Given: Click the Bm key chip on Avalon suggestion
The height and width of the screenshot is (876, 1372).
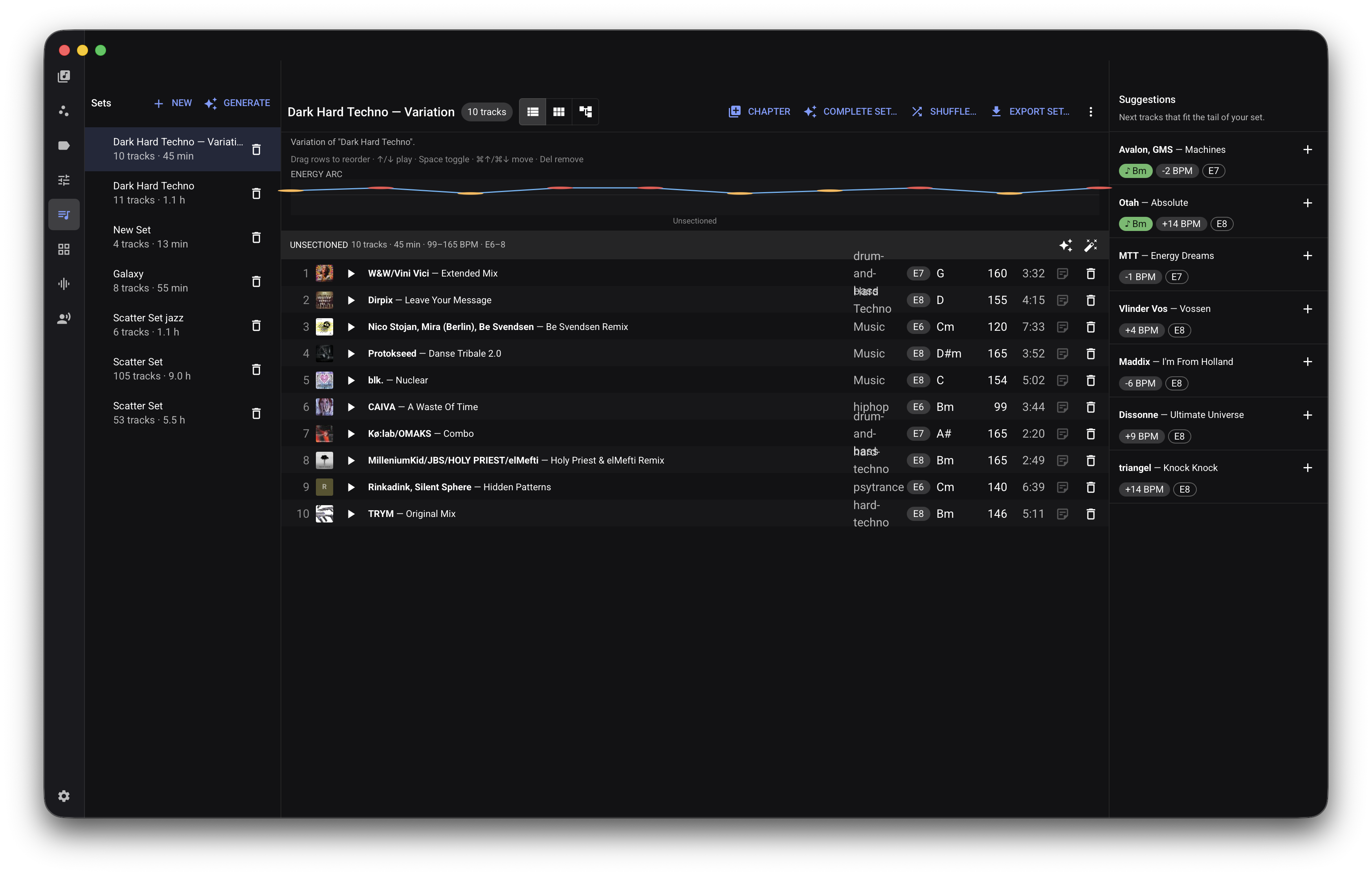Looking at the screenshot, I should pos(1135,171).
